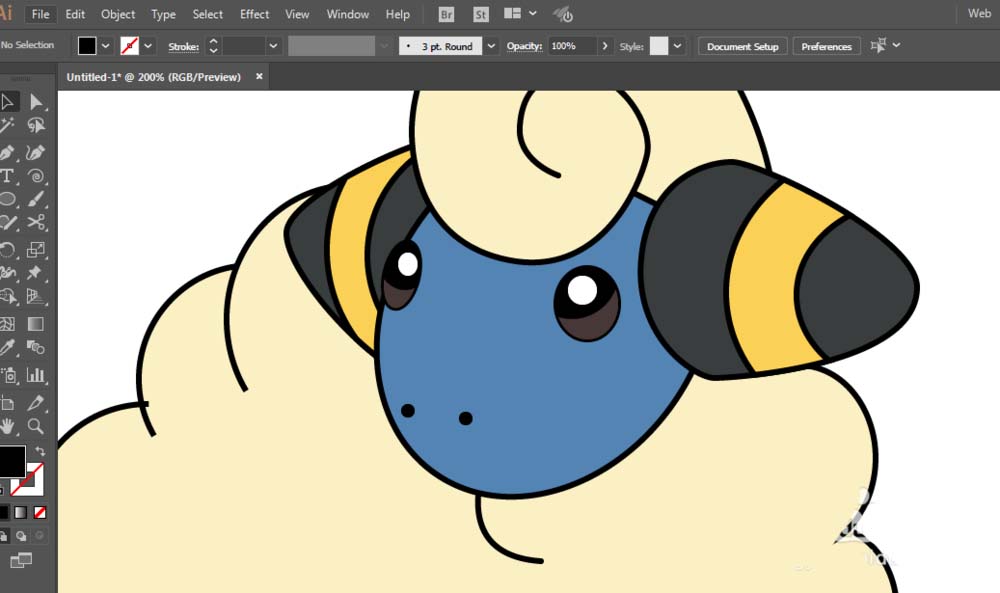The width and height of the screenshot is (1000, 593).
Task: Select the Ellipse tool
Action: 8,199
